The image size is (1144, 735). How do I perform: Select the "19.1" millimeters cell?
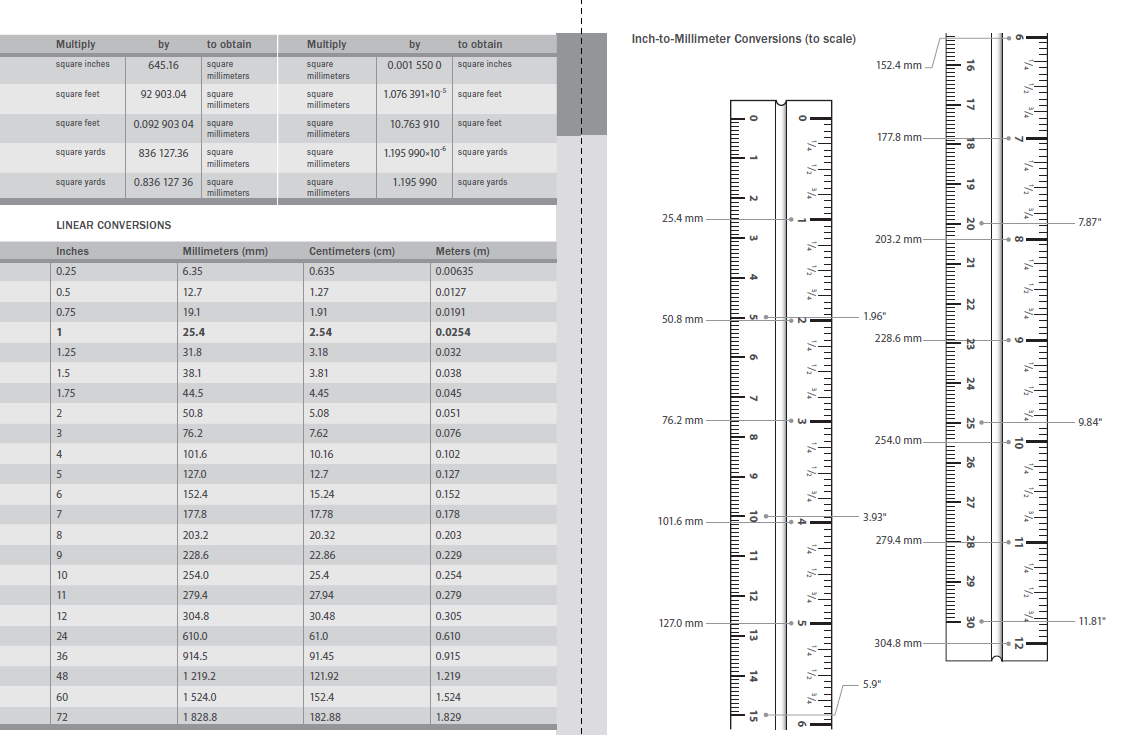pos(191,312)
